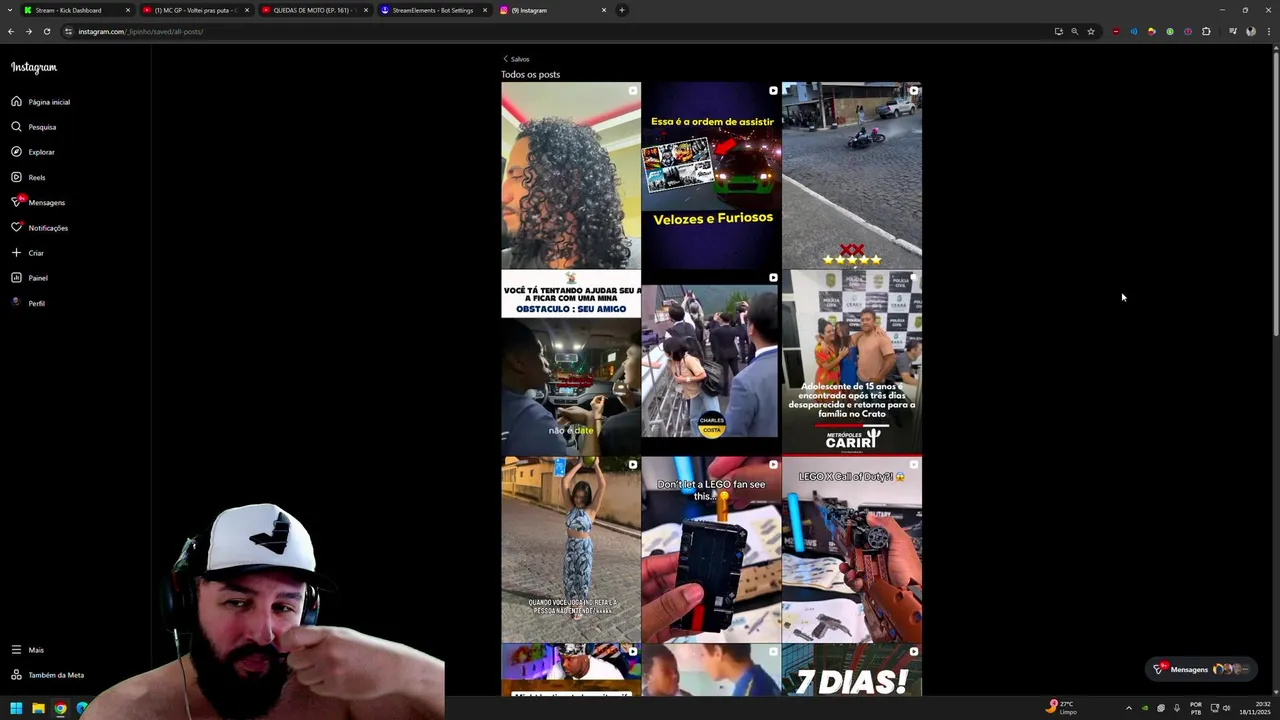Screen dimensions: 1280x720
Task: Open Notificações heart icon
Action: tap(16, 227)
